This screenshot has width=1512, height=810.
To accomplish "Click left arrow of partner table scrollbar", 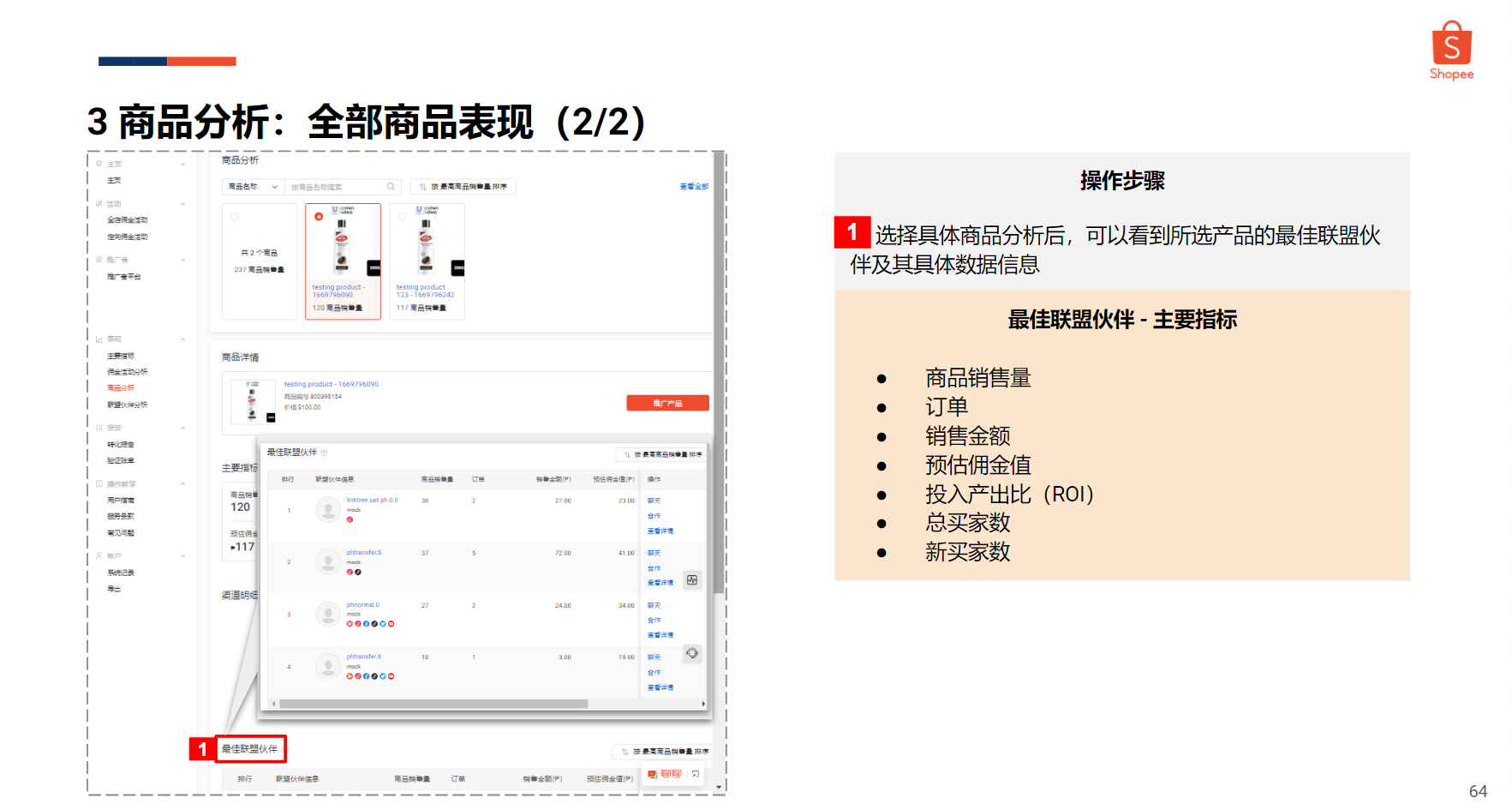I will point(274,704).
